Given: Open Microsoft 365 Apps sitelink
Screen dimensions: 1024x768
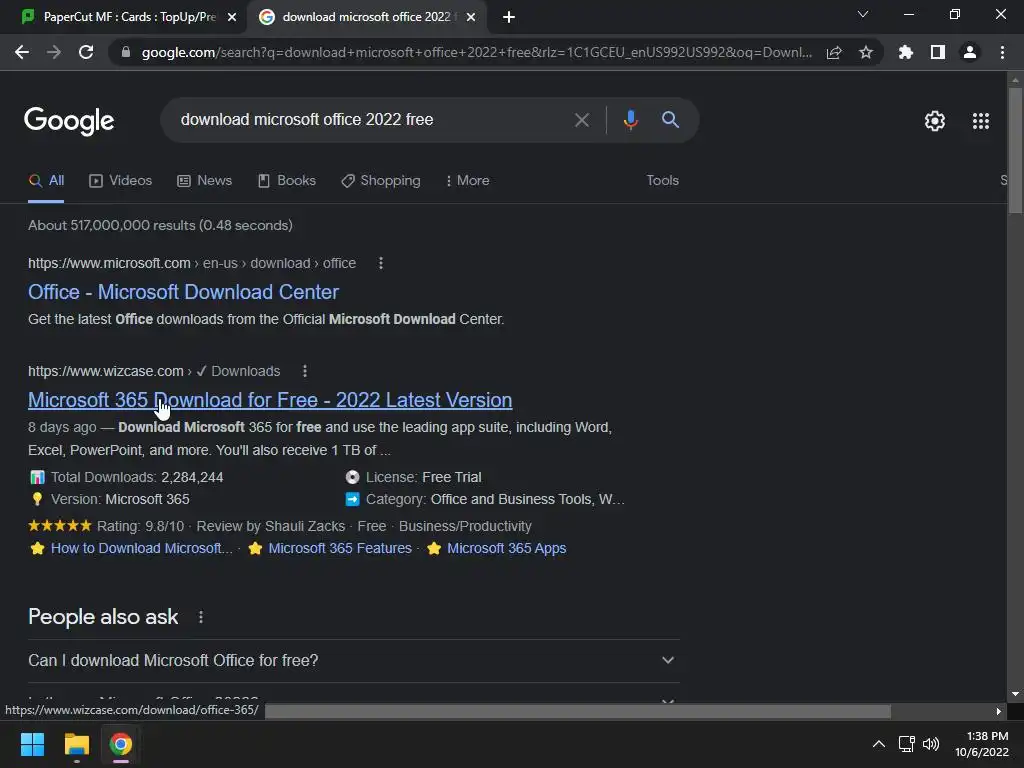Looking at the screenshot, I should pos(507,548).
